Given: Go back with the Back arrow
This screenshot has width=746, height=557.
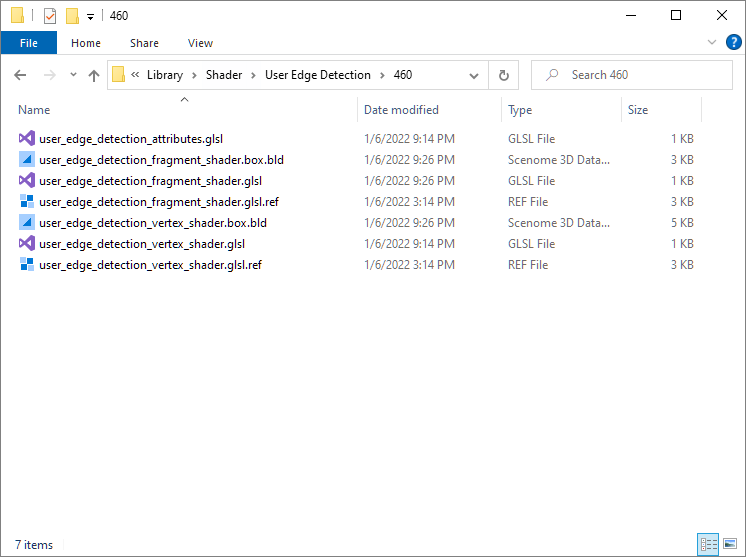Looking at the screenshot, I should point(20,75).
